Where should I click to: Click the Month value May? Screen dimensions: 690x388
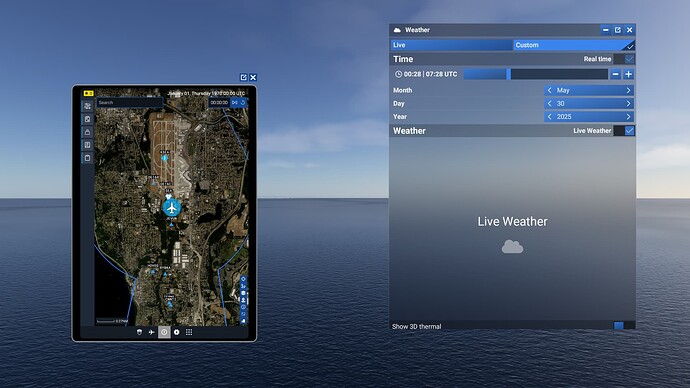click(x=563, y=90)
